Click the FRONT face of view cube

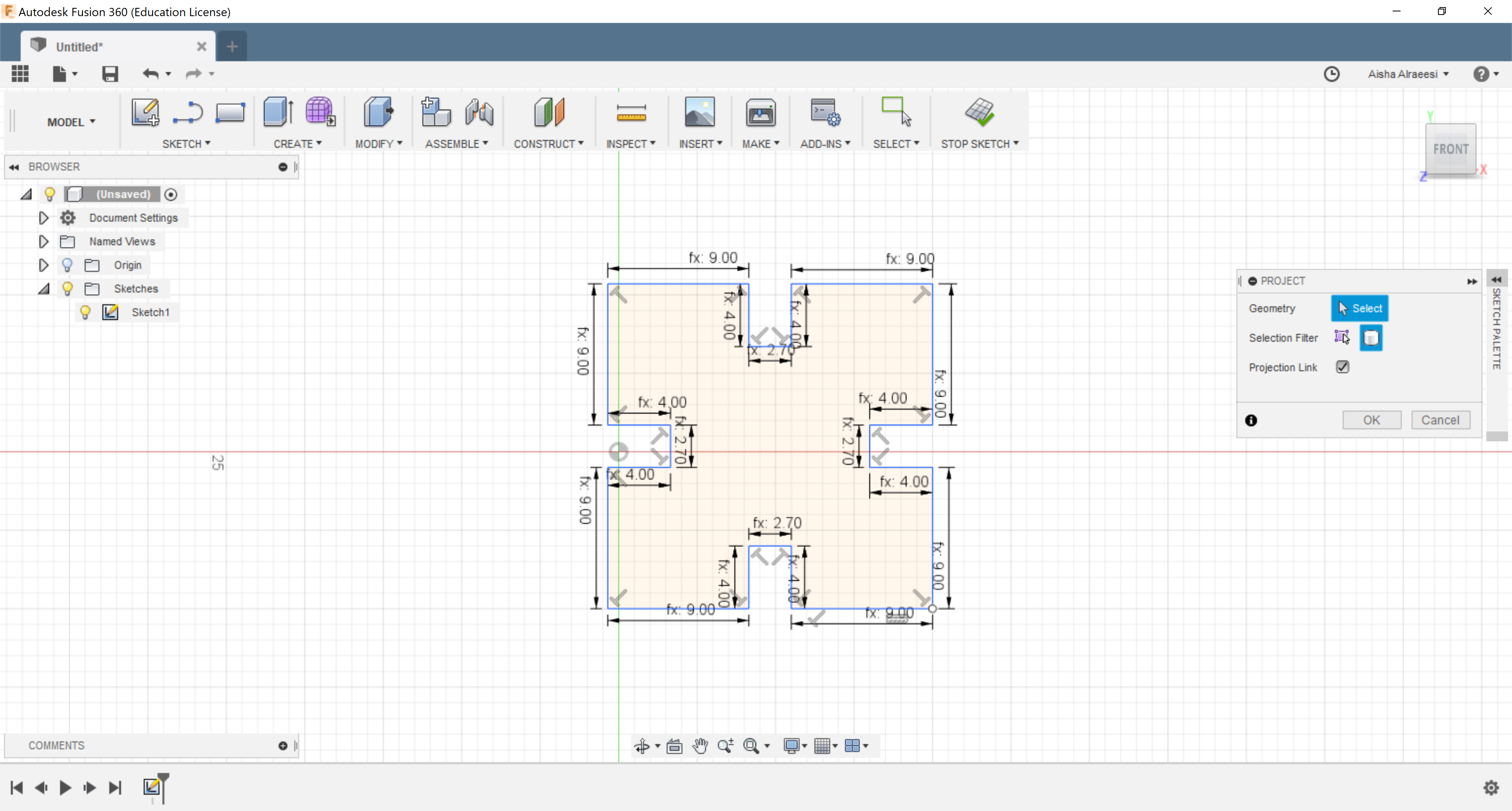tap(1450, 149)
